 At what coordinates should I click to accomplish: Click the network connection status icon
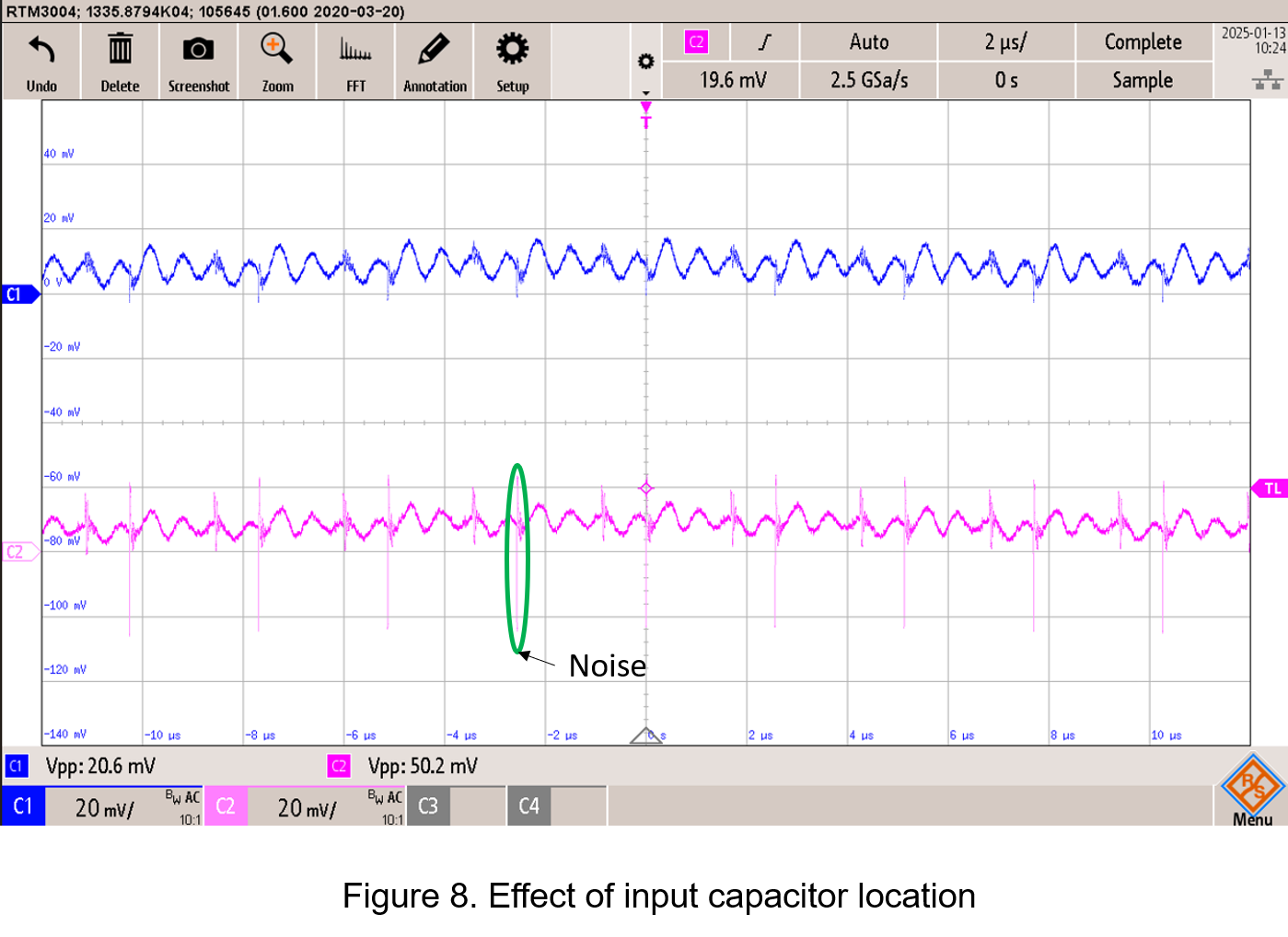(x=1267, y=80)
